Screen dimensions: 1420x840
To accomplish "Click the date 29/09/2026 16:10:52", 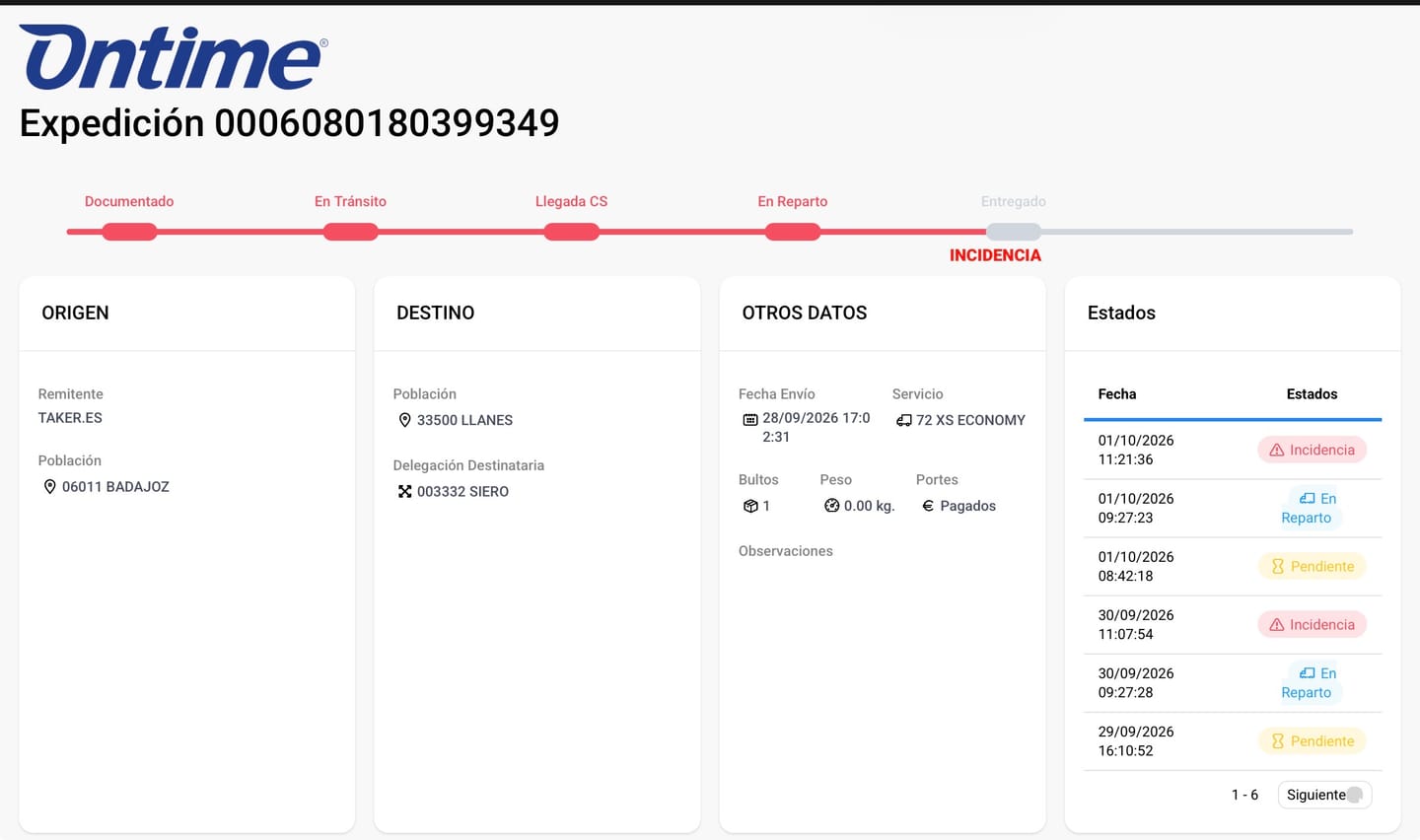I will (x=1136, y=740).
